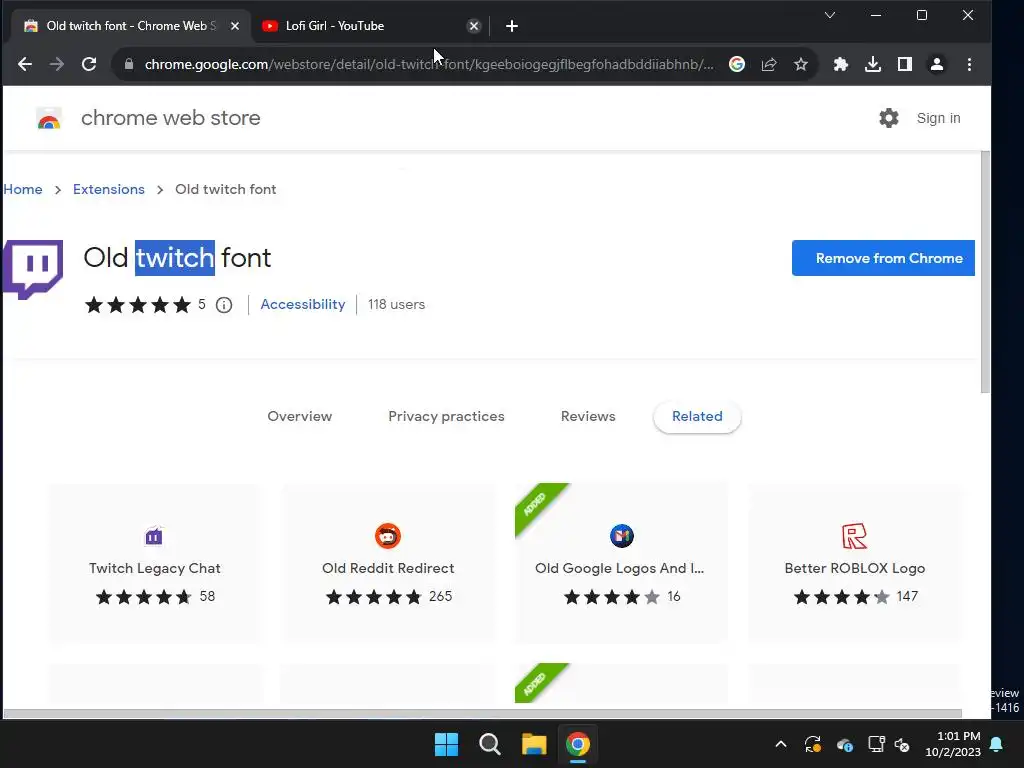Click the Chrome Web Store rainbow logo
Viewport: 1024px width, 768px height.
[49, 118]
